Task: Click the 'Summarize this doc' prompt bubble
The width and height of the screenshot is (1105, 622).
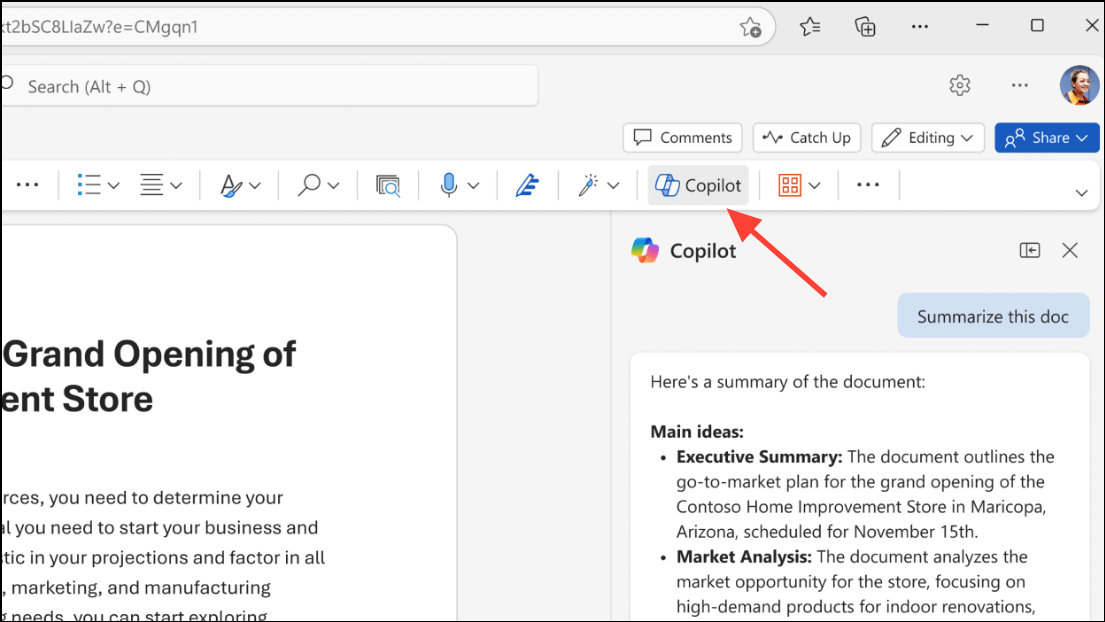Action: coord(993,316)
